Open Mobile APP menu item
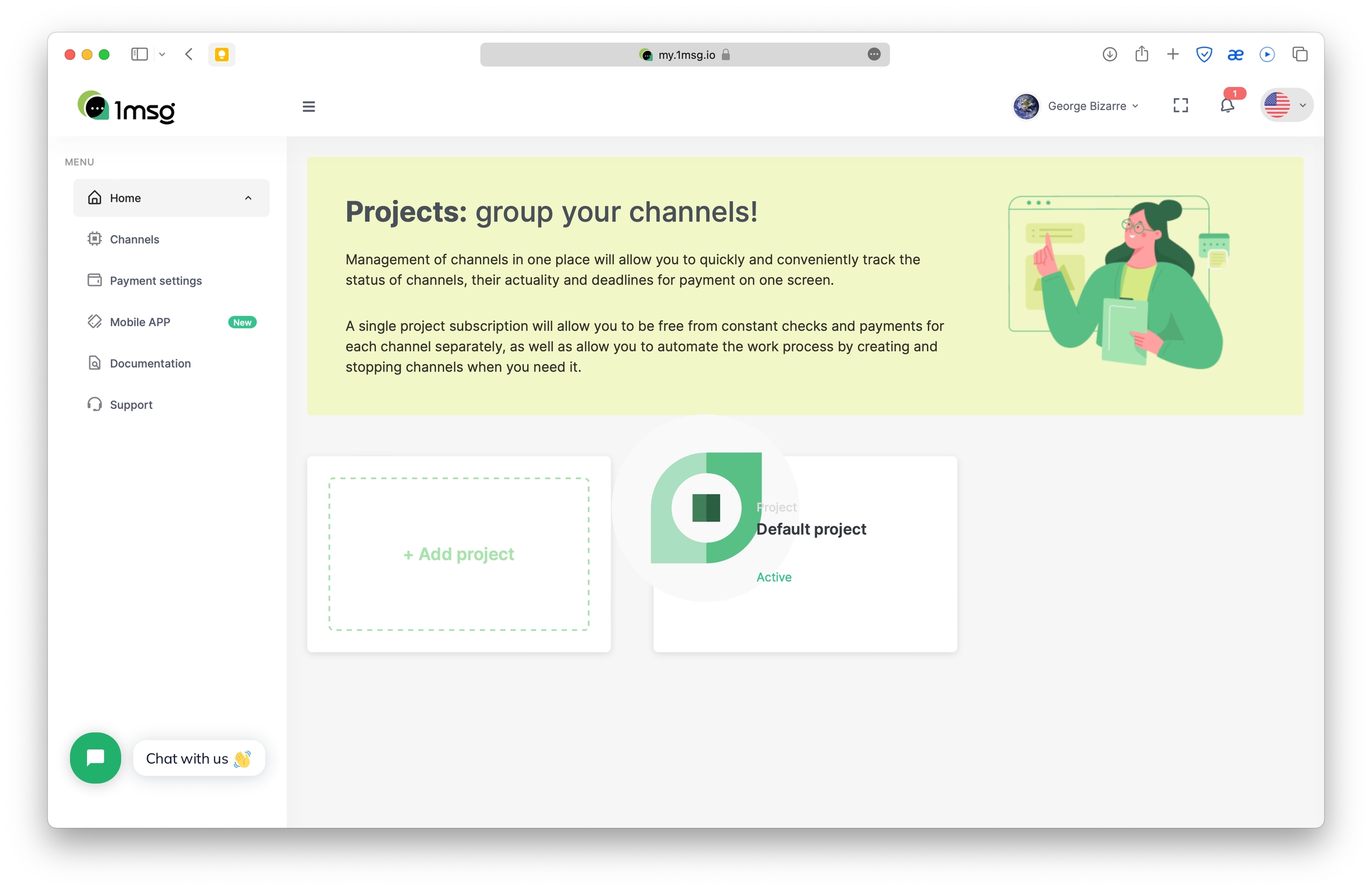The image size is (1372, 891). 140,322
